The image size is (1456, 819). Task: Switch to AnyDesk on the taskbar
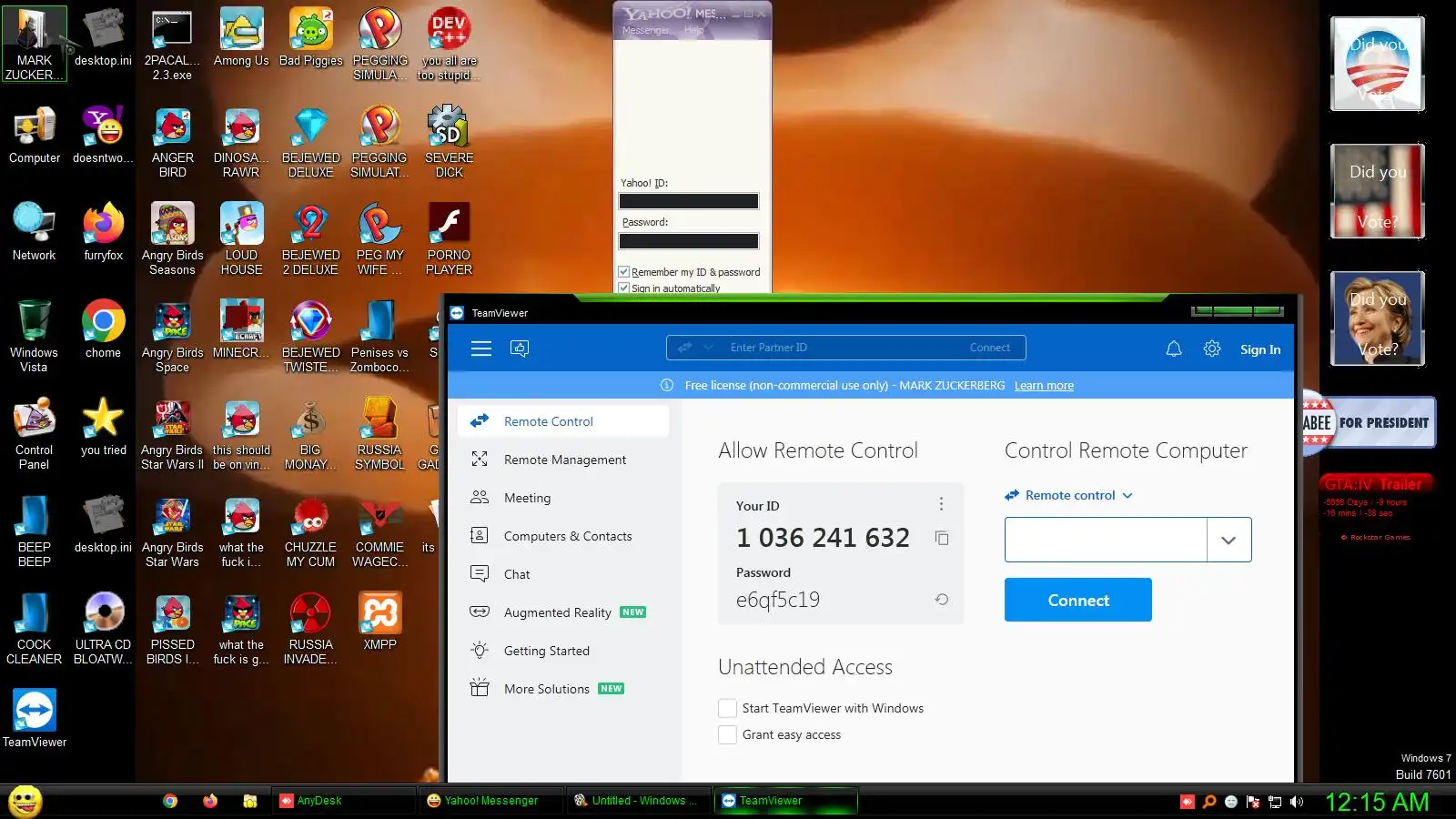tap(343, 801)
